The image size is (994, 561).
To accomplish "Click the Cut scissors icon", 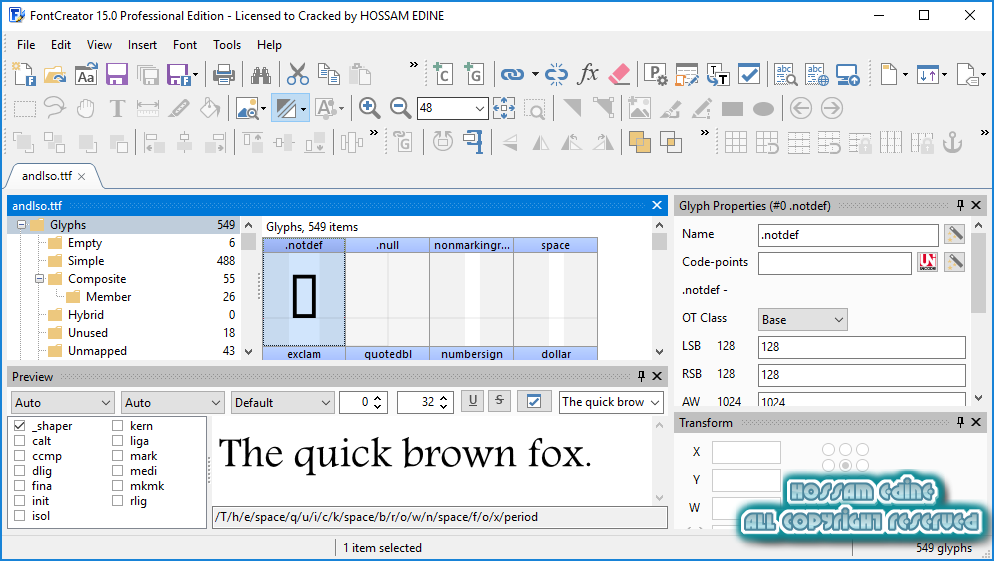I will coord(297,74).
